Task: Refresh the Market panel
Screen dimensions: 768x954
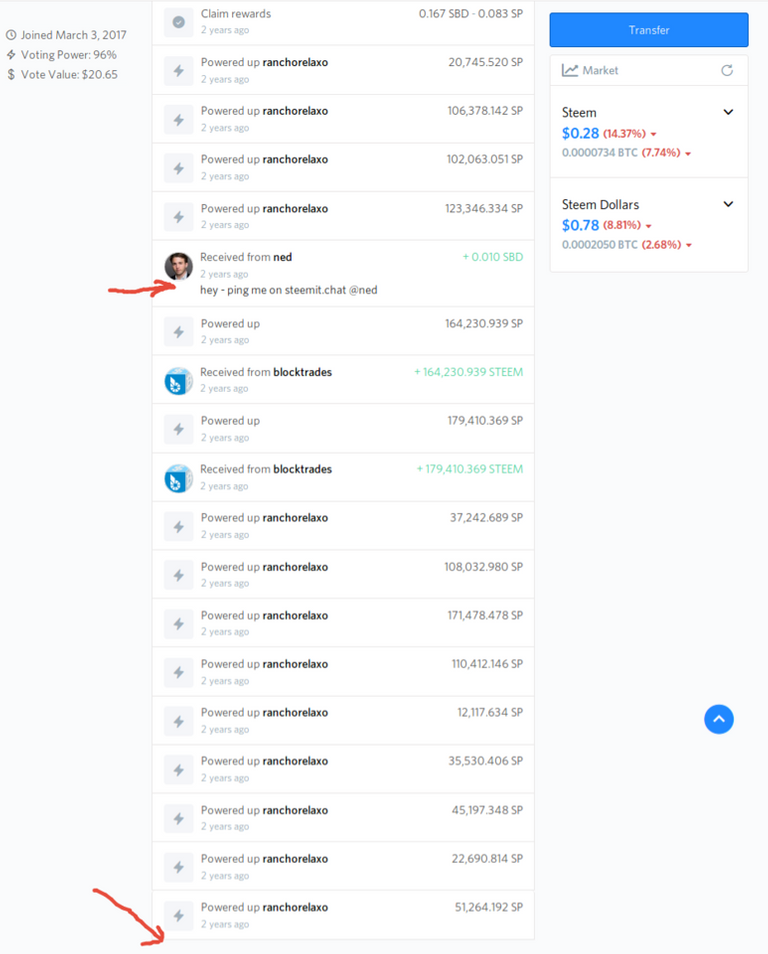Action: (727, 71)
